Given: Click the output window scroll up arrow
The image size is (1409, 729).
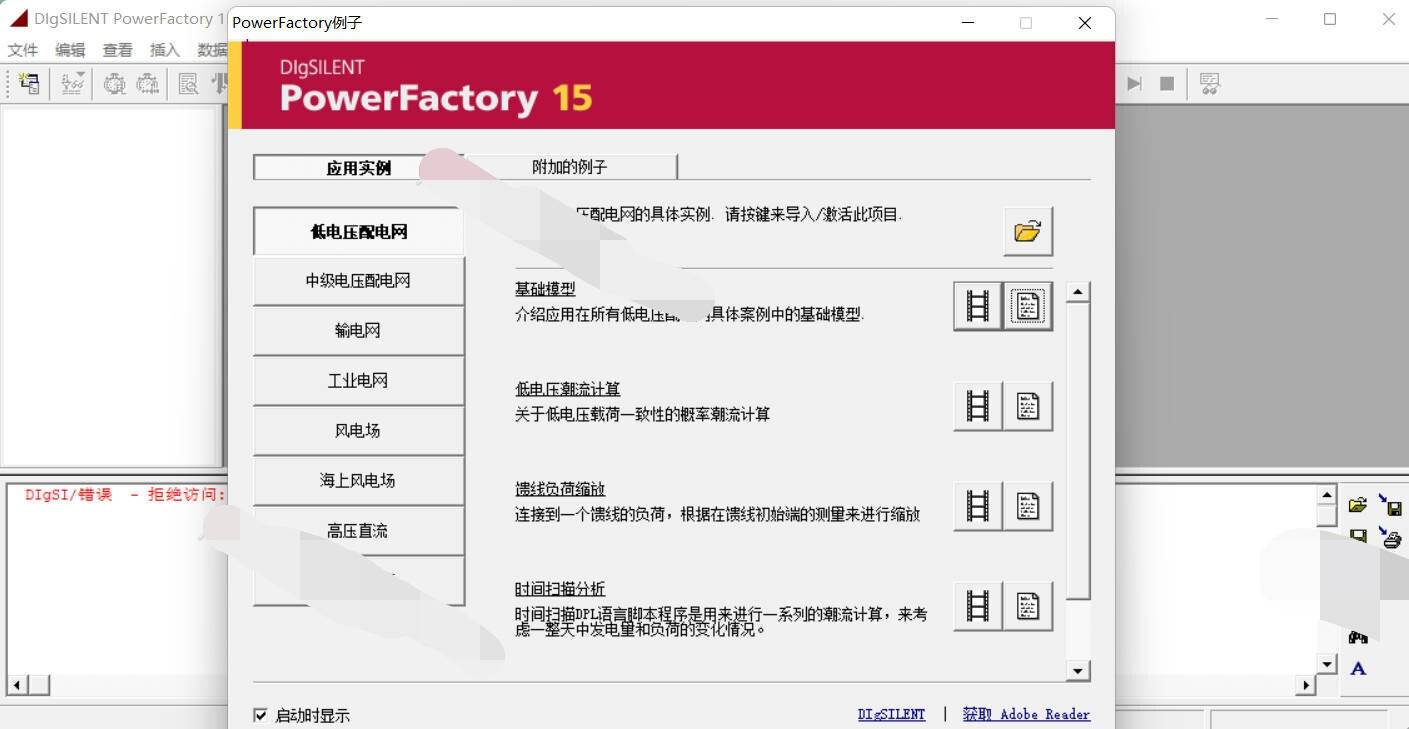Looking at the screenshot, I should click(1327, 494).
